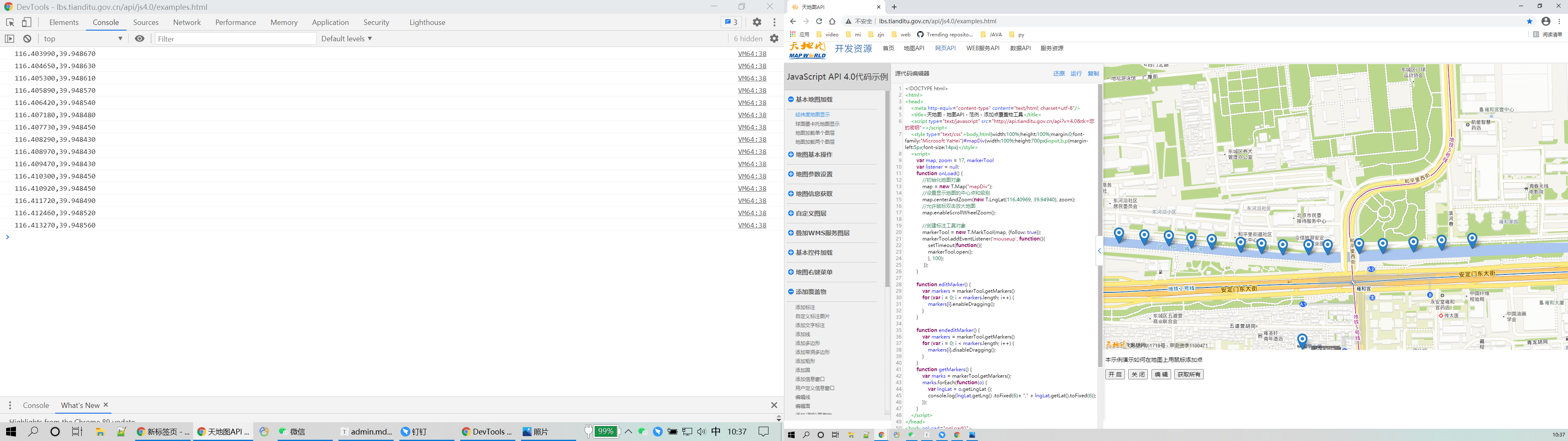Open the Default levels dropdown
1568x441 pixels.
tap(347, 39)
